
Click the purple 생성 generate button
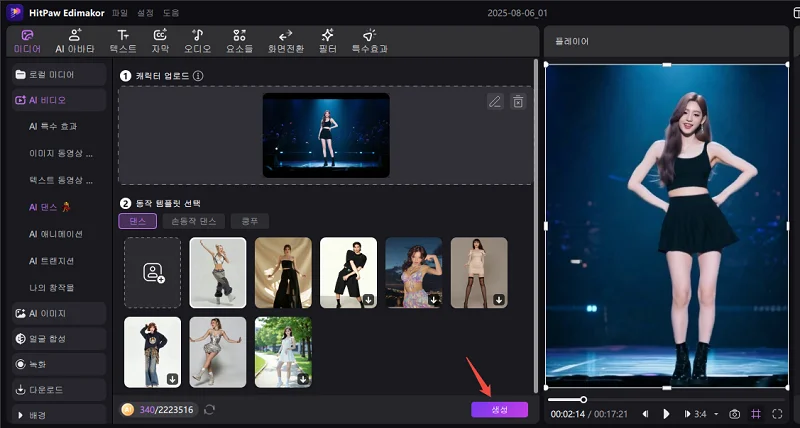click(499, 410)
